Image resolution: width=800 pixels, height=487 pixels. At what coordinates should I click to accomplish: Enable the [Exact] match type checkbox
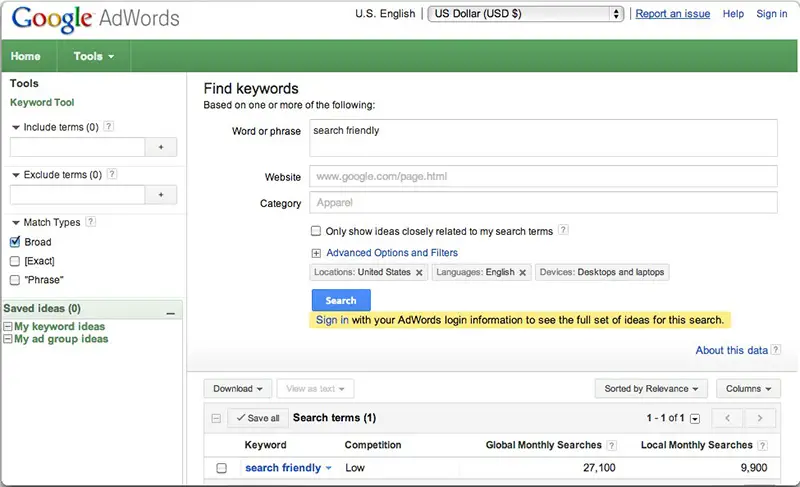[15, 261]
